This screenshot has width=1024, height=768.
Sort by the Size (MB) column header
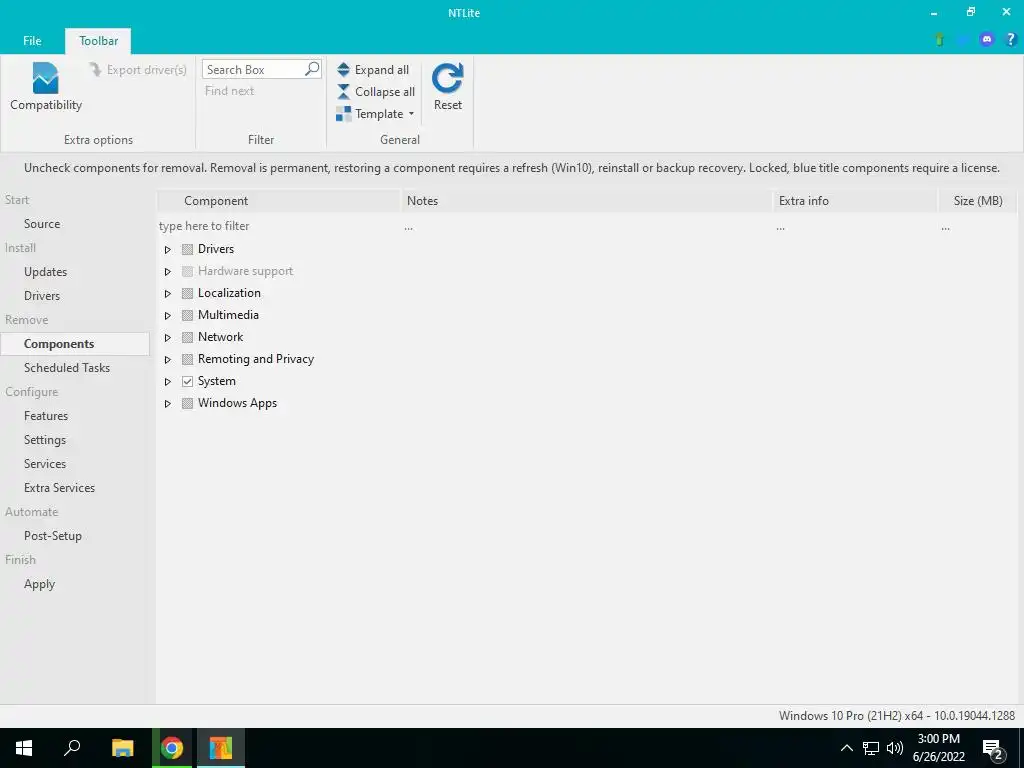click(978, 200)
